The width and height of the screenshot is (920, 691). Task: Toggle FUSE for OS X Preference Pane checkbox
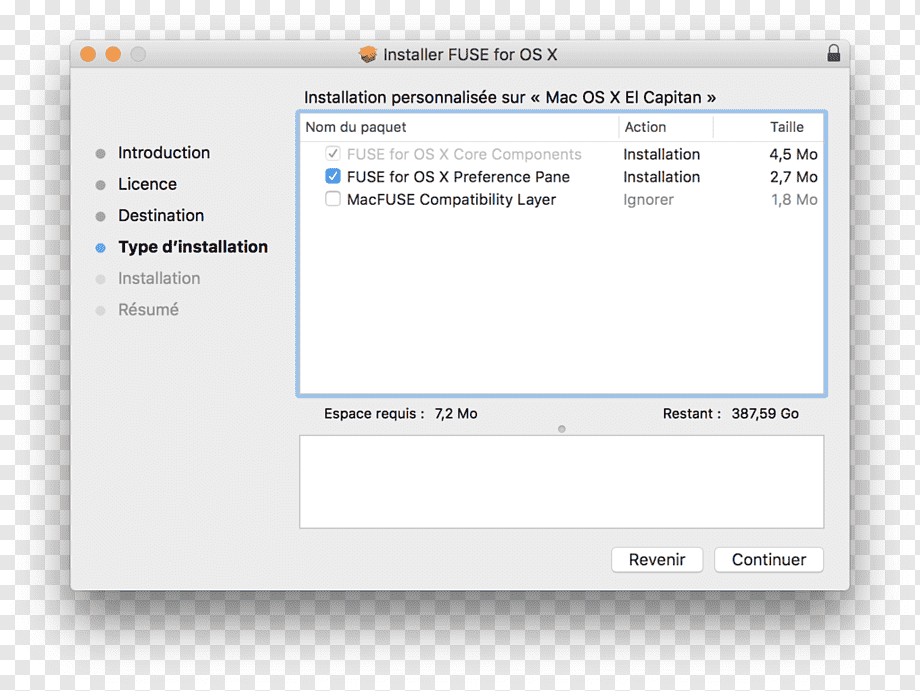coord(333,177)
